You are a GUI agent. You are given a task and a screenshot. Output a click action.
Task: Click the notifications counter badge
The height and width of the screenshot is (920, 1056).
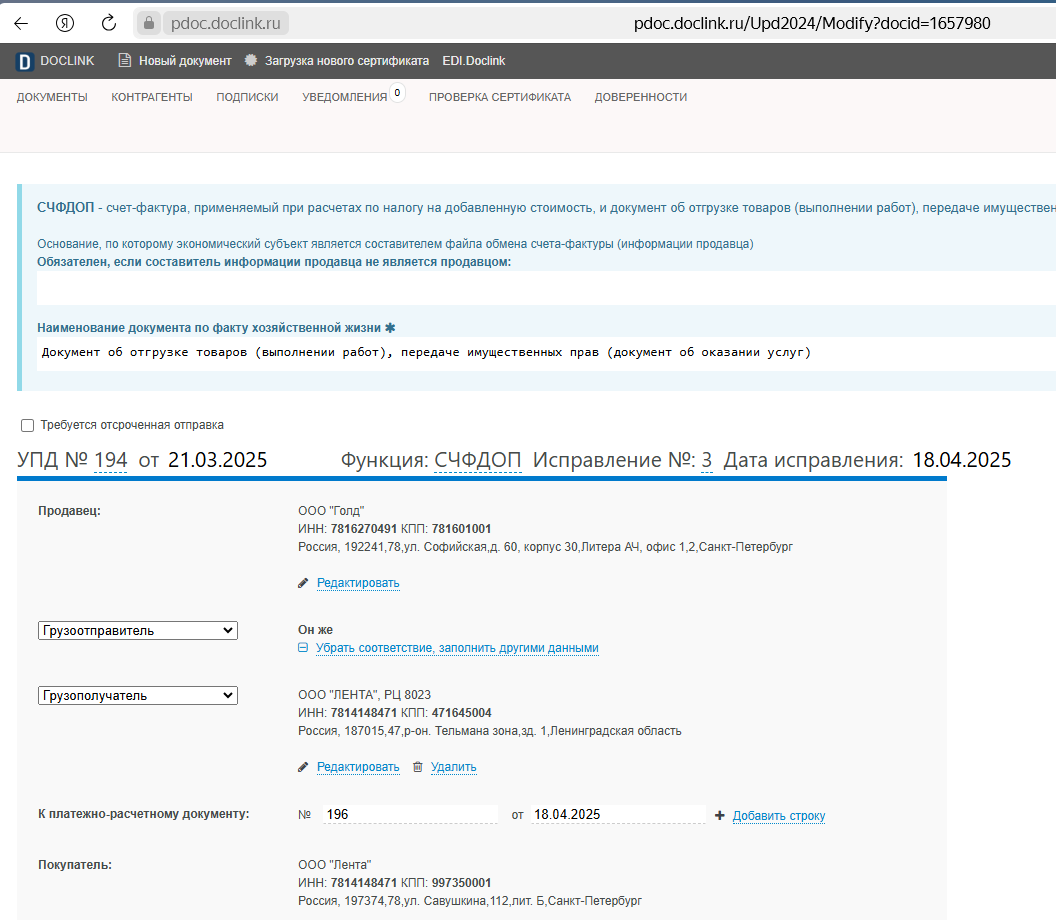point(397,93)
